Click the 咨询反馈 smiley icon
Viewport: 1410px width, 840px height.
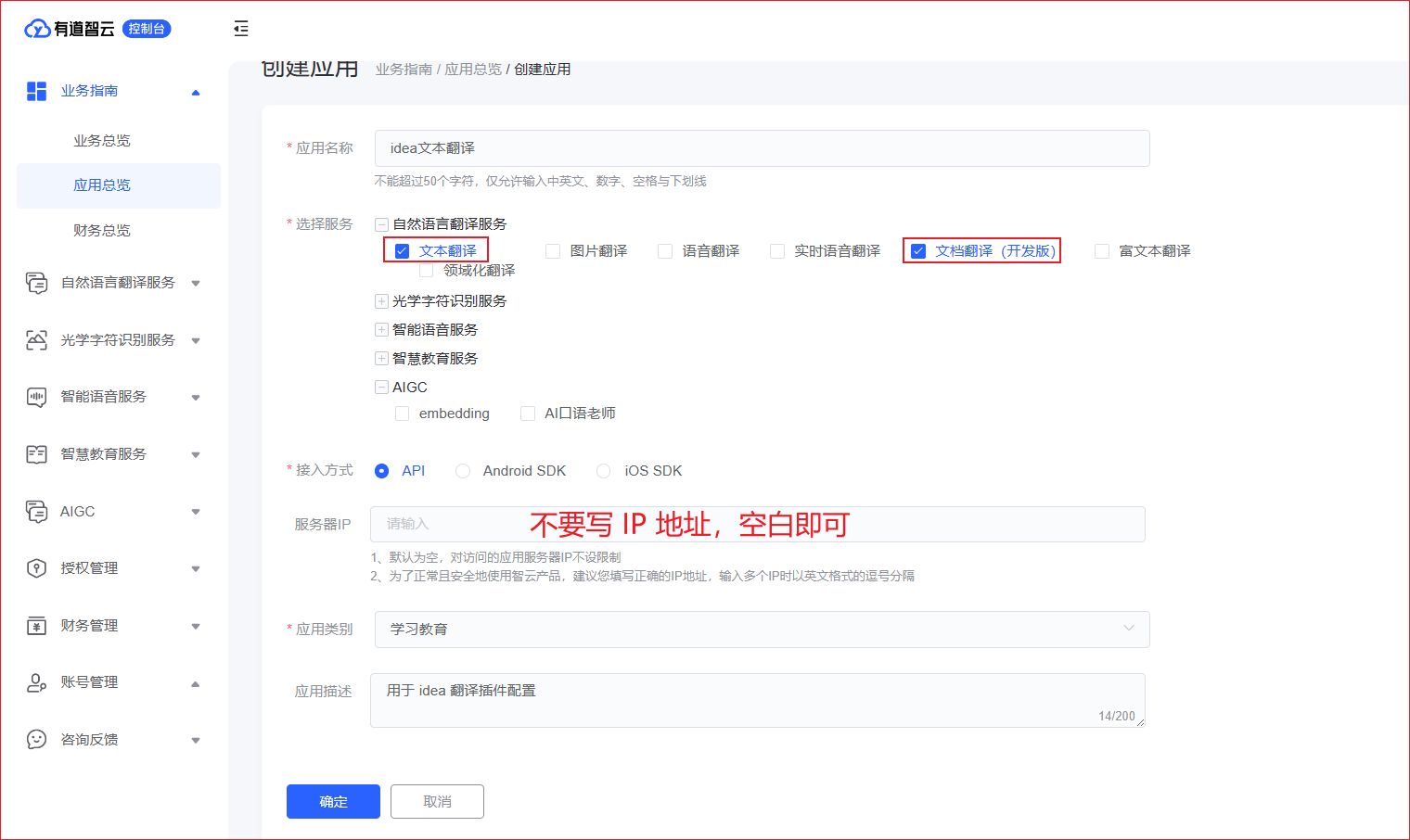tap(36, 740)
